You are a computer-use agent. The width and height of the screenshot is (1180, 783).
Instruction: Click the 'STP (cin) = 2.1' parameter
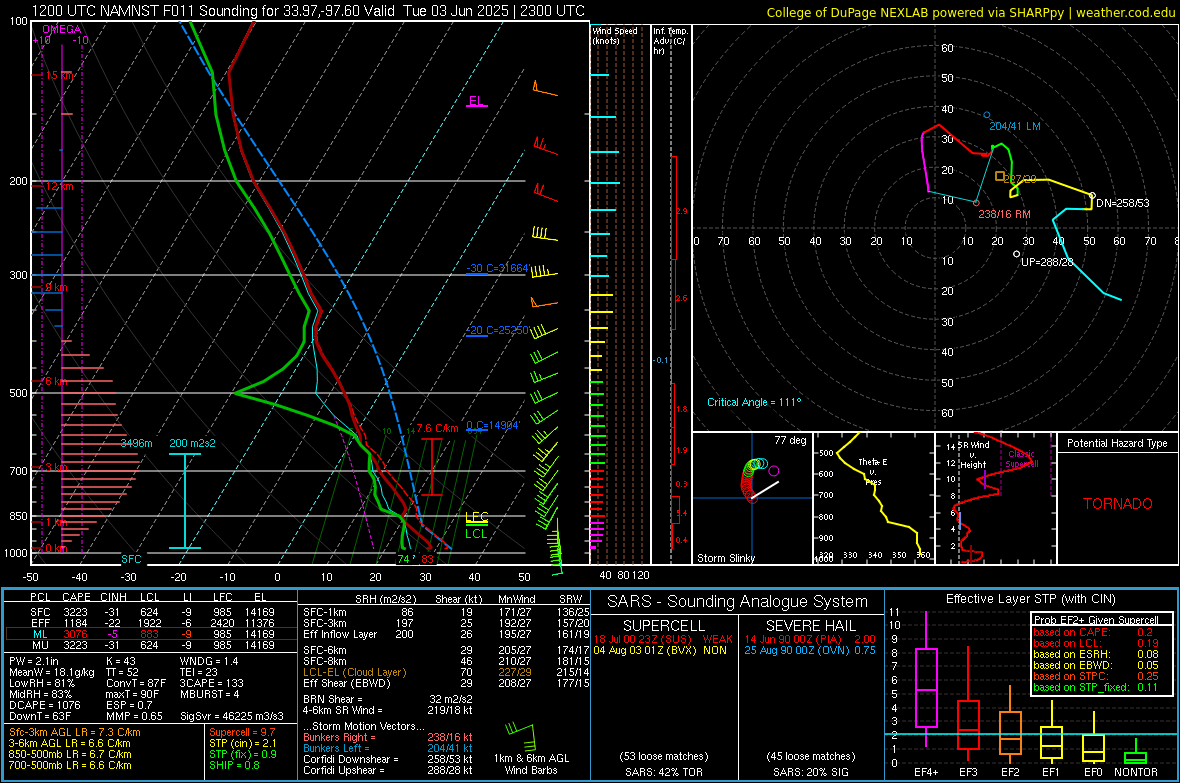243,743
